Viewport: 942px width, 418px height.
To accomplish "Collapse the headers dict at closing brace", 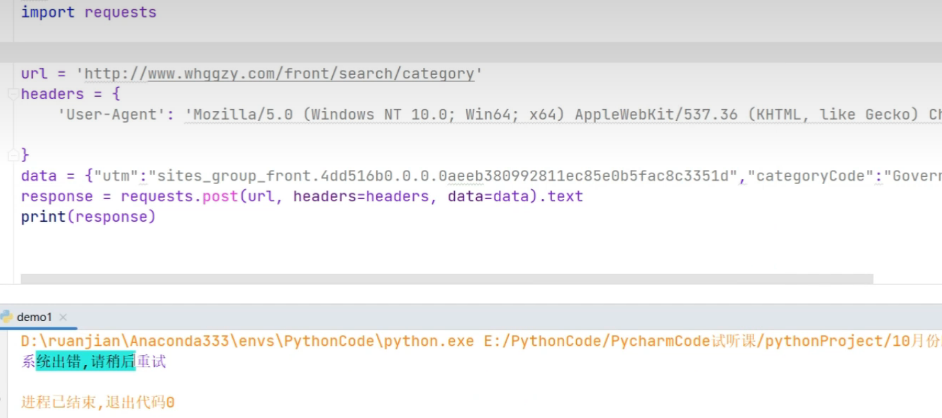I will [25, 155].
